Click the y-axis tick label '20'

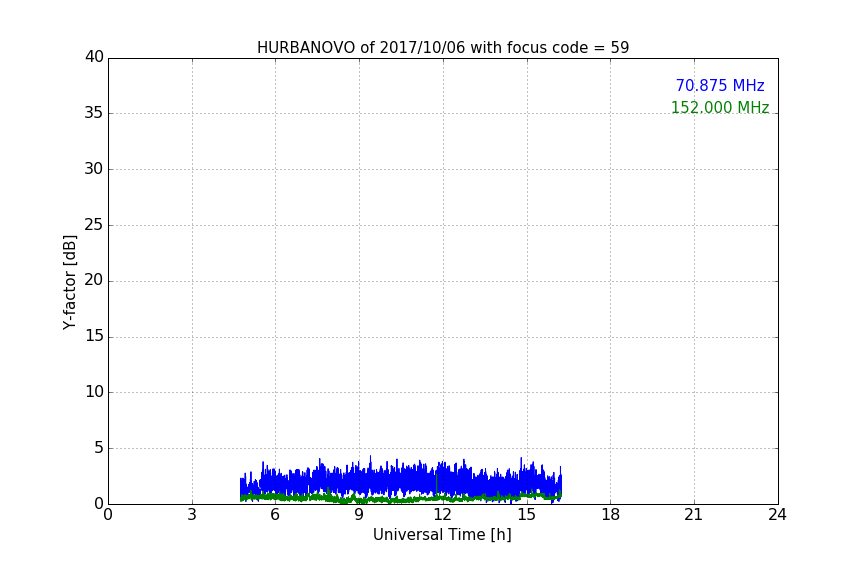(94, 280)
